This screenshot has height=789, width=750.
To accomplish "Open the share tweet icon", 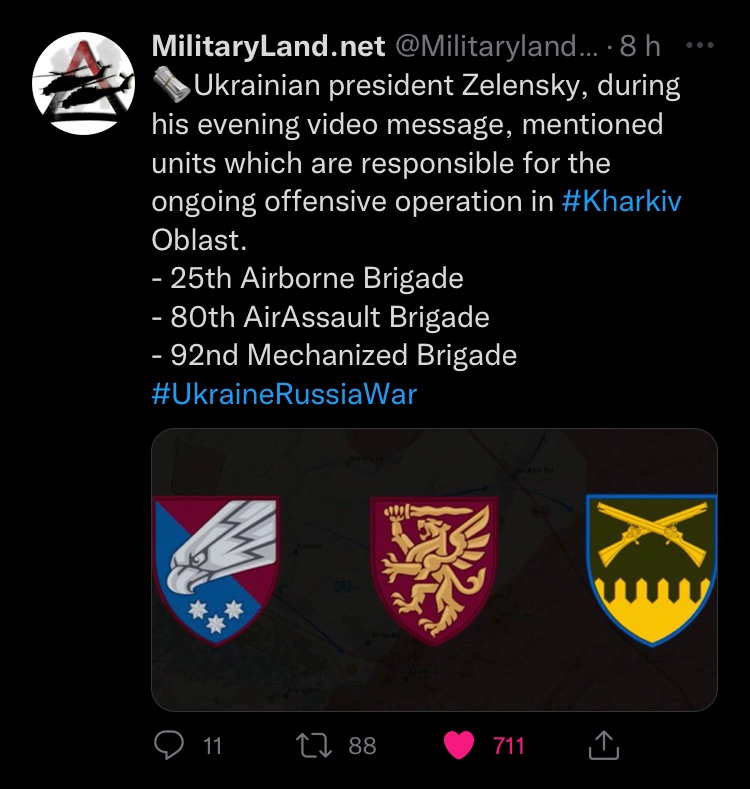I will pyautogui.click(x=605, y=744).
